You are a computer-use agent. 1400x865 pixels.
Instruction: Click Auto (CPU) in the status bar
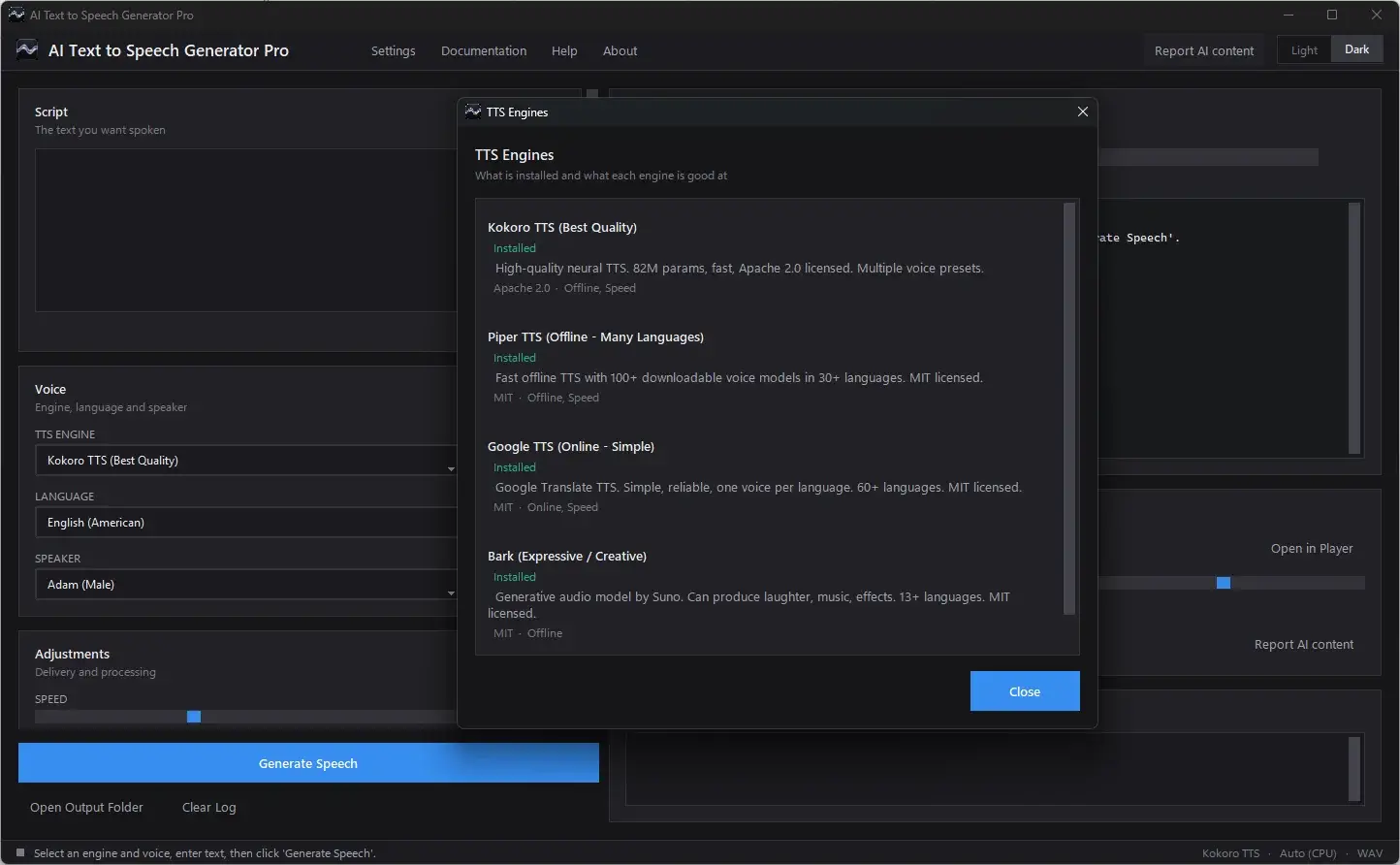pos(1308,853)
